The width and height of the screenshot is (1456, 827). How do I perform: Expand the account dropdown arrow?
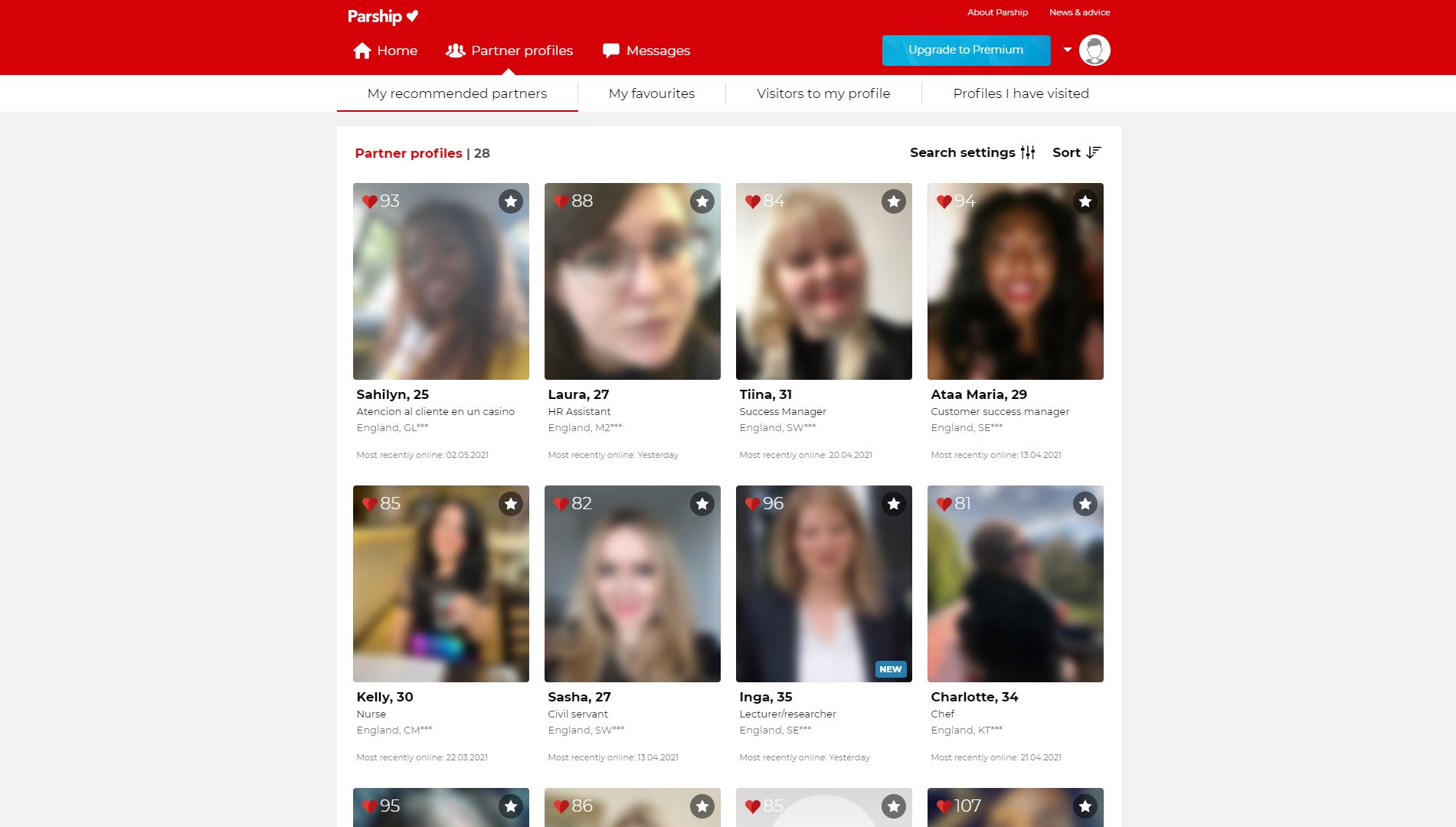pyautogui.click(x=1067, y=50)
